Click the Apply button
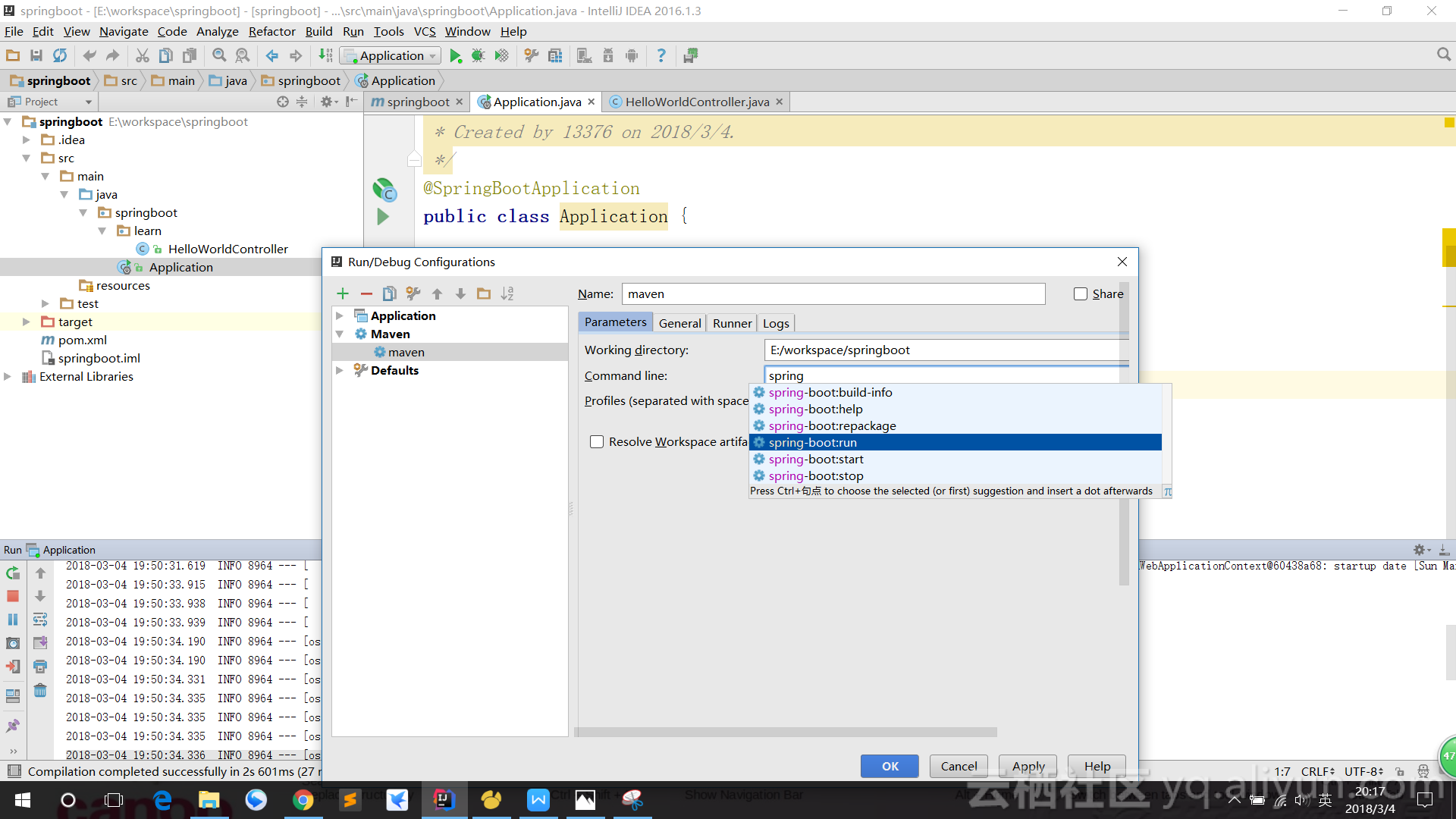This screenshot has height=819, width=1456. 1028,767
